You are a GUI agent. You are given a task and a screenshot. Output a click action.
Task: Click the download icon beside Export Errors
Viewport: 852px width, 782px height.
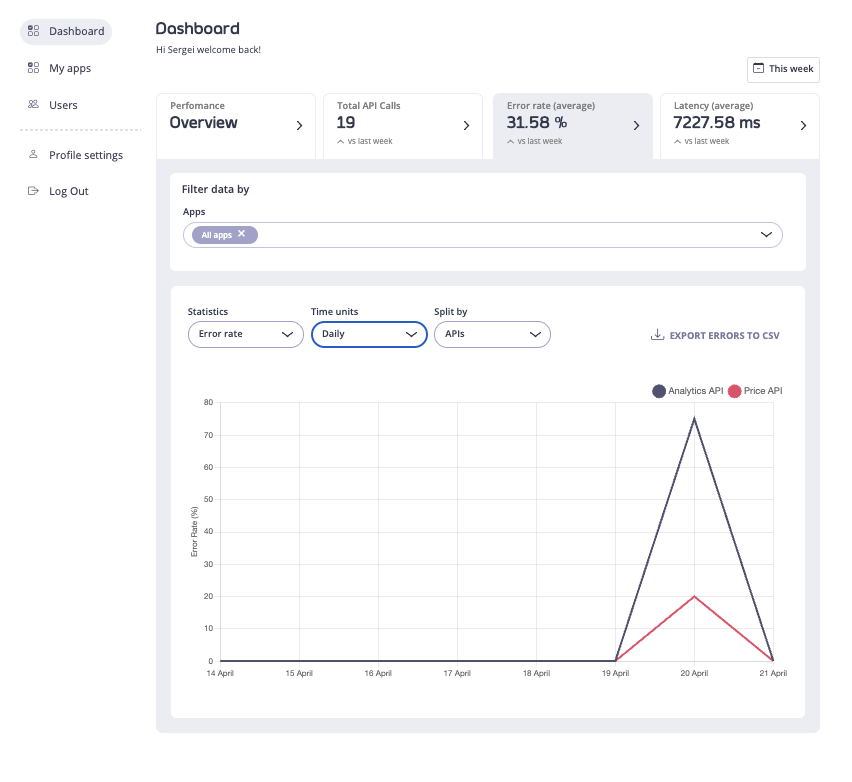pos(659,335)
